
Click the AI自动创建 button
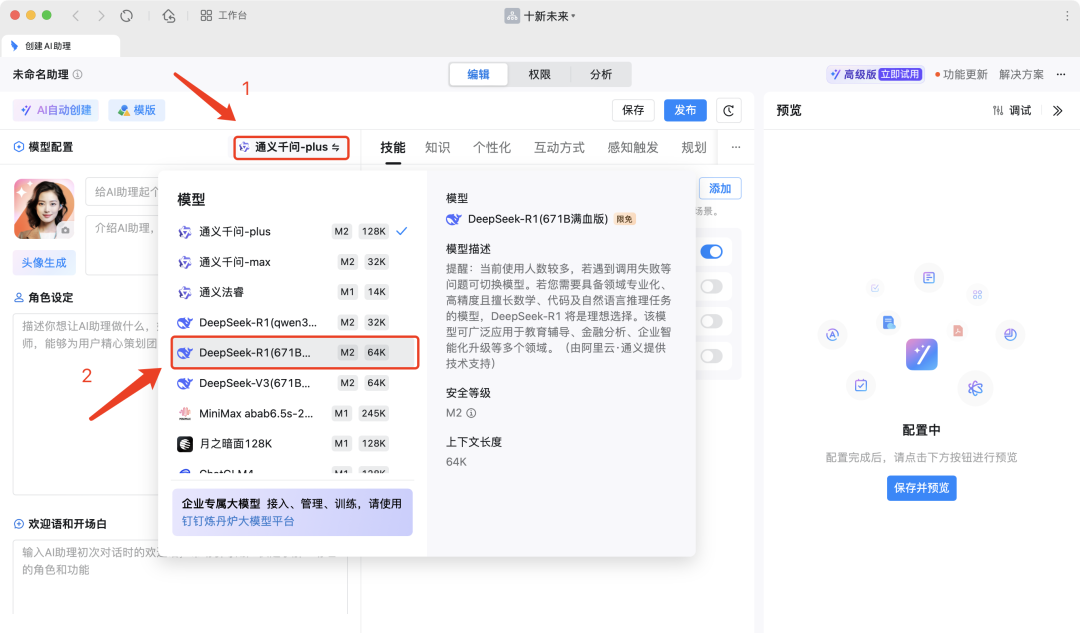56,110
